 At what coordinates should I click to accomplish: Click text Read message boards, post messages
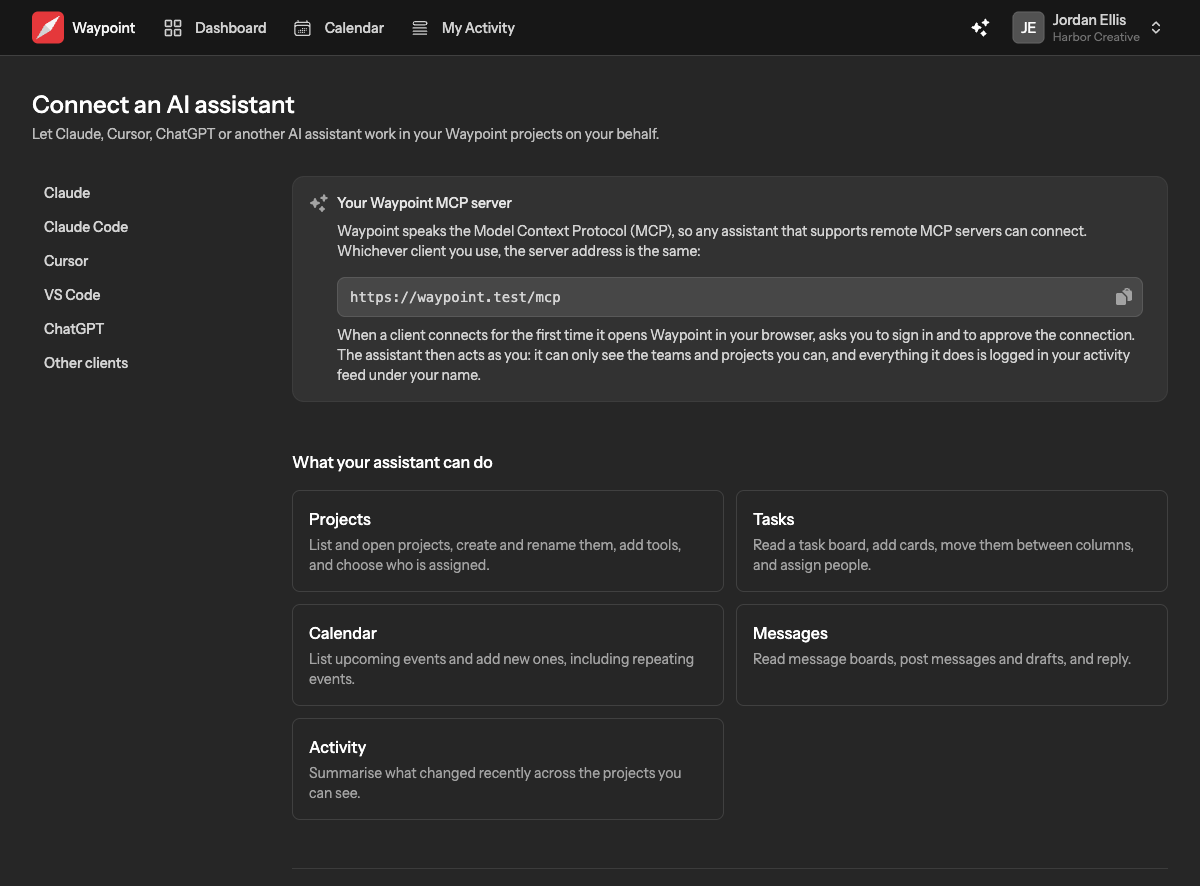(942, 659)
